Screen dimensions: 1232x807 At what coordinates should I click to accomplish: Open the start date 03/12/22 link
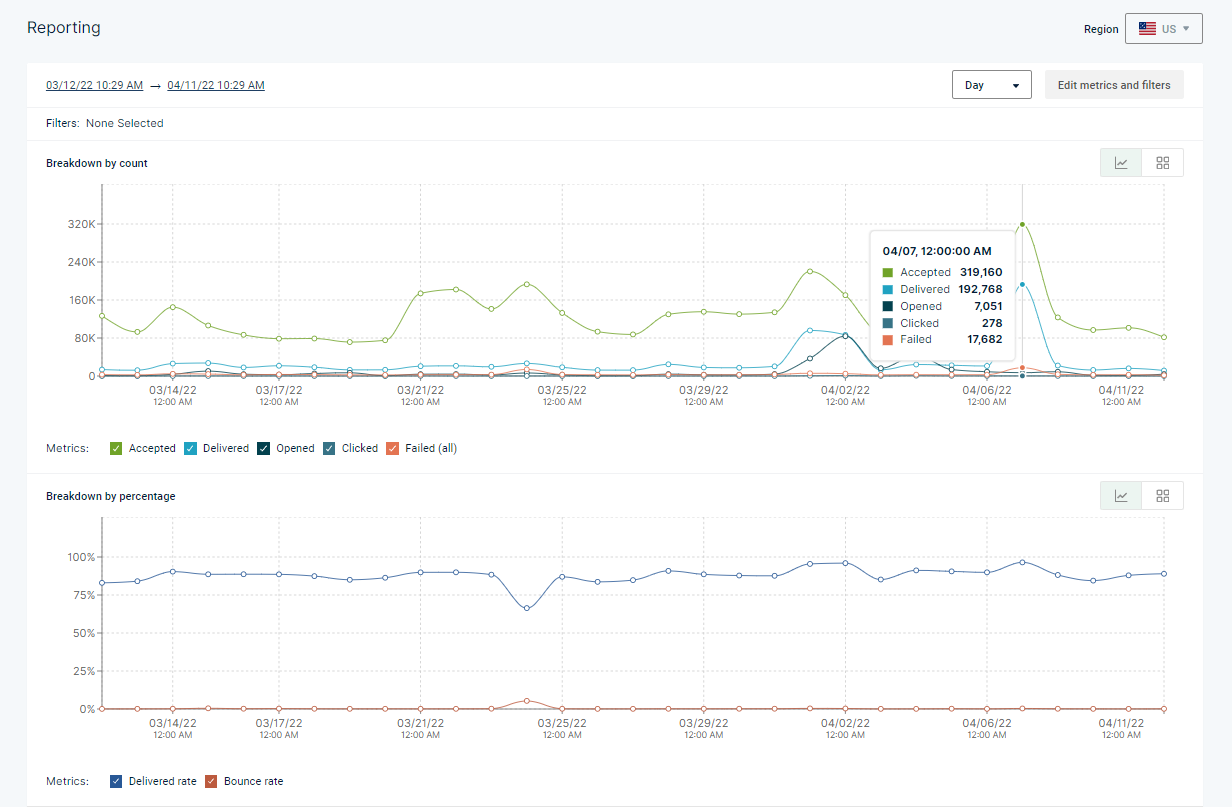coord(95,85)
